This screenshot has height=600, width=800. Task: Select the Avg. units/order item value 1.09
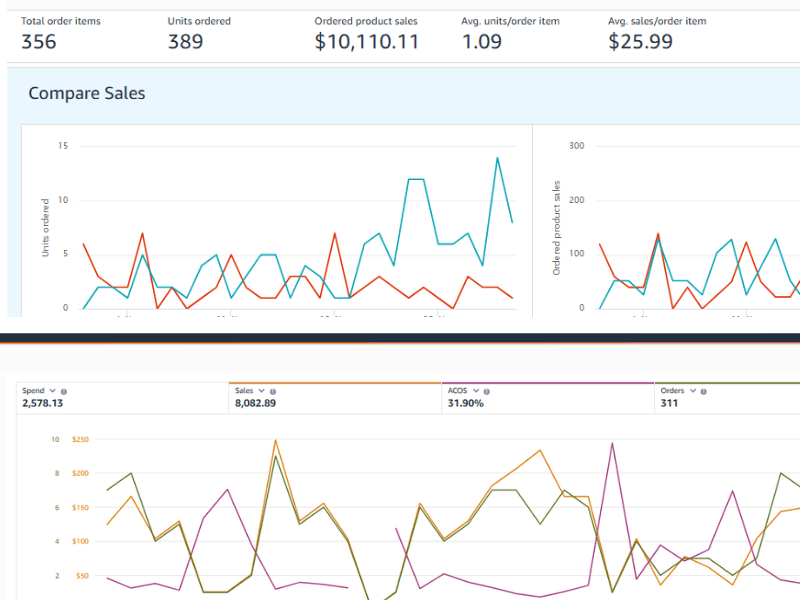click(482, 41)
